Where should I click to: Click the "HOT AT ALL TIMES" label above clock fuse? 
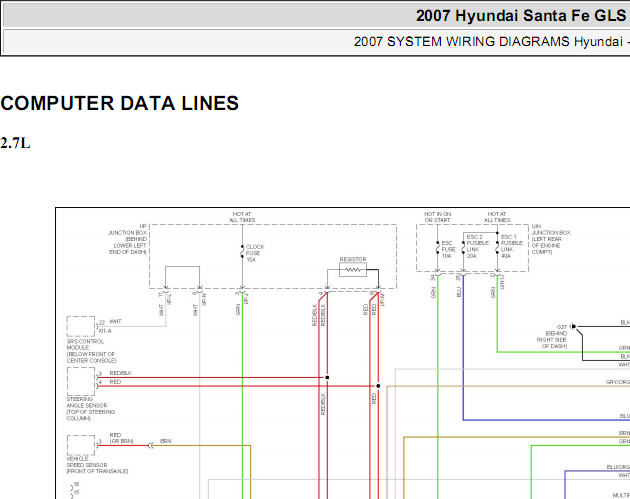242,217
